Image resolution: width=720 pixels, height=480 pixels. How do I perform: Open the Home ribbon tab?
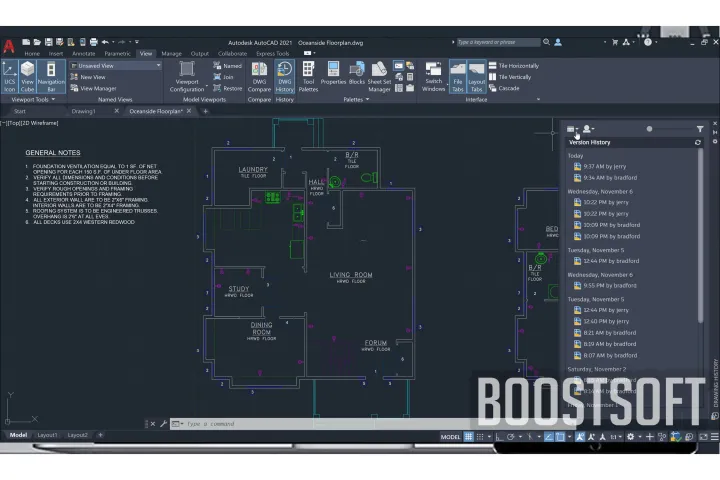(32, 54)
